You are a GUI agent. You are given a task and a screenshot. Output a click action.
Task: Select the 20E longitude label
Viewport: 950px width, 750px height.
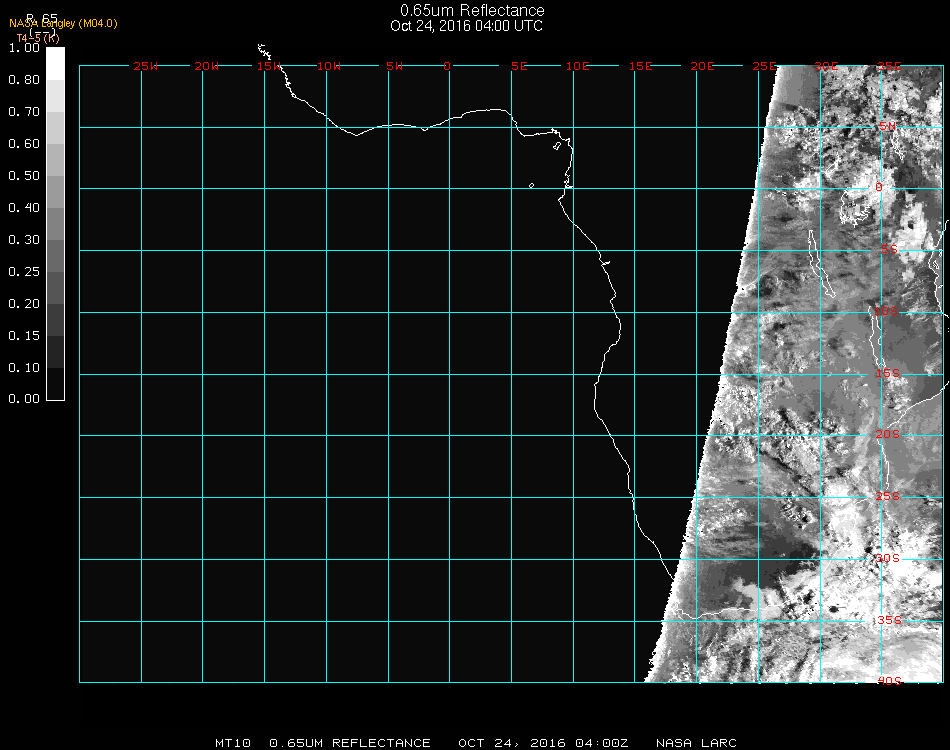tap(703, 67)
